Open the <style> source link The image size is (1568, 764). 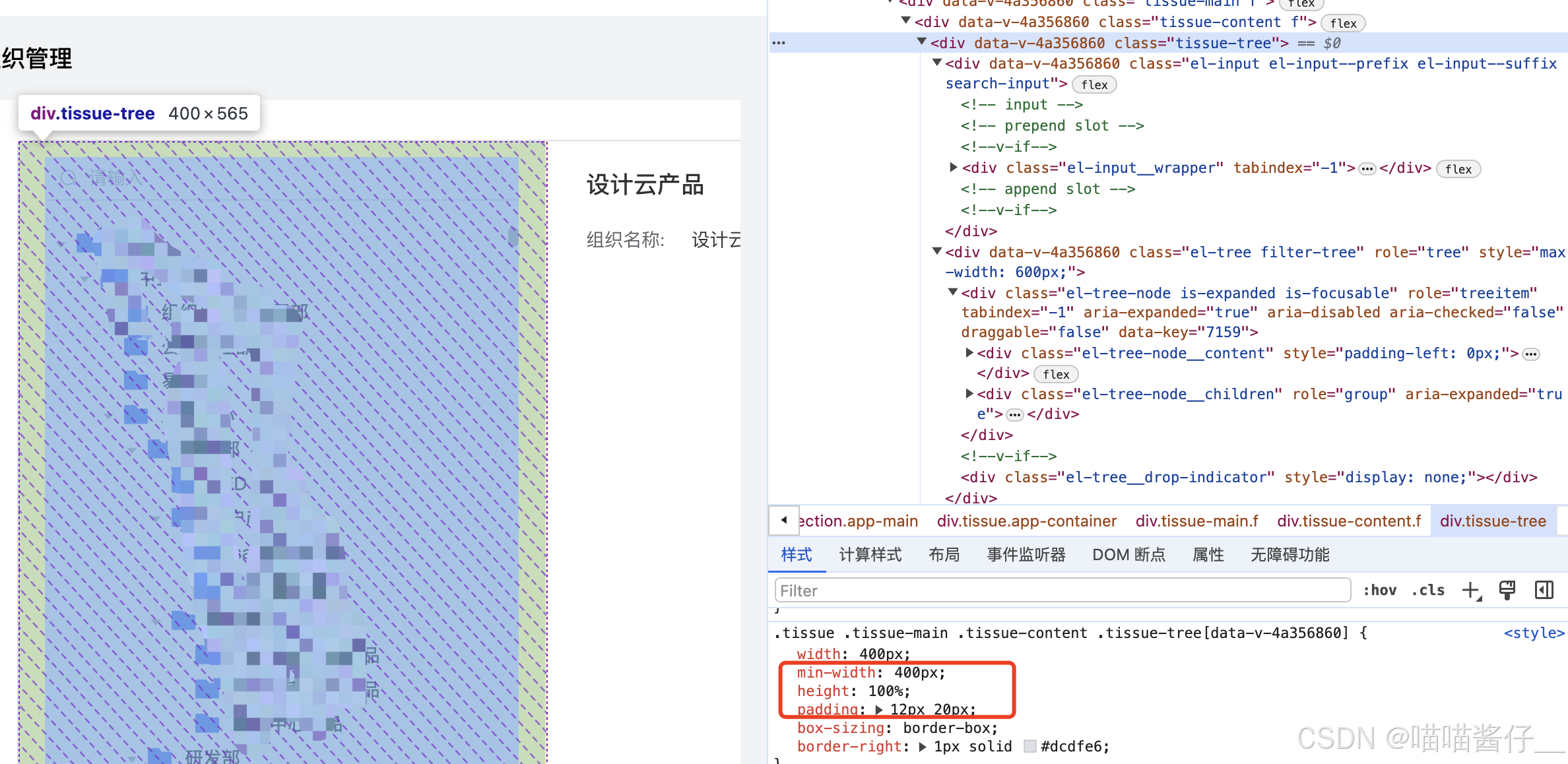[1534, 633]
